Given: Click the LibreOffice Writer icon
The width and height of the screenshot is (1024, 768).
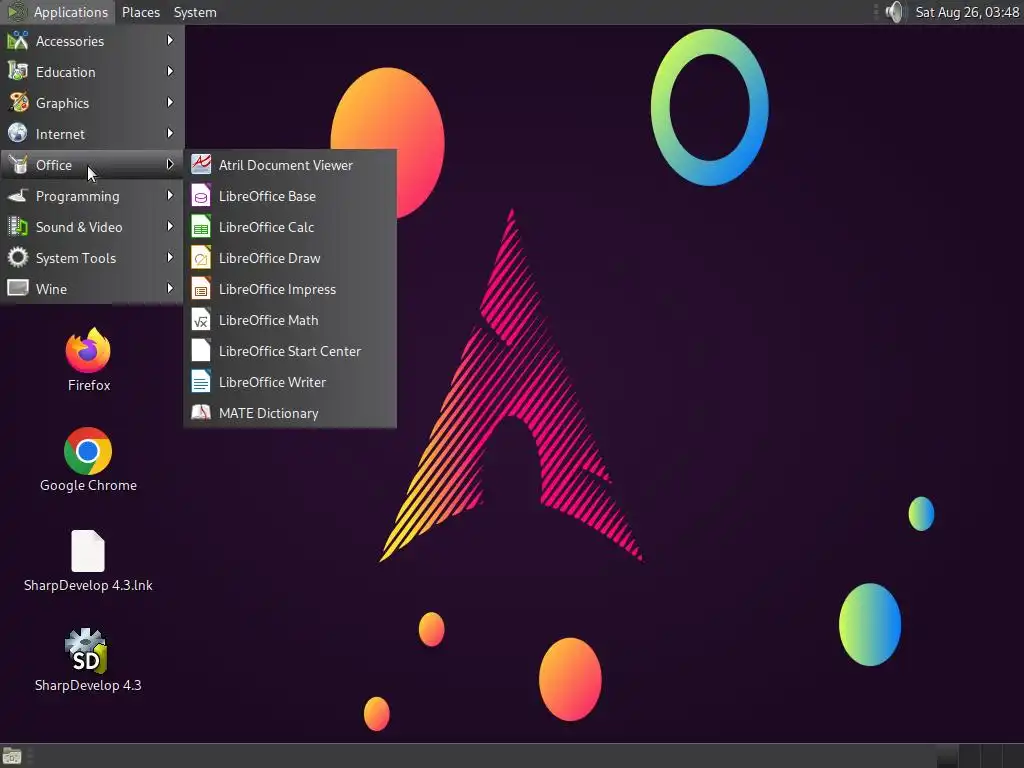Looking at the screenshot, I should click(201, 381).
